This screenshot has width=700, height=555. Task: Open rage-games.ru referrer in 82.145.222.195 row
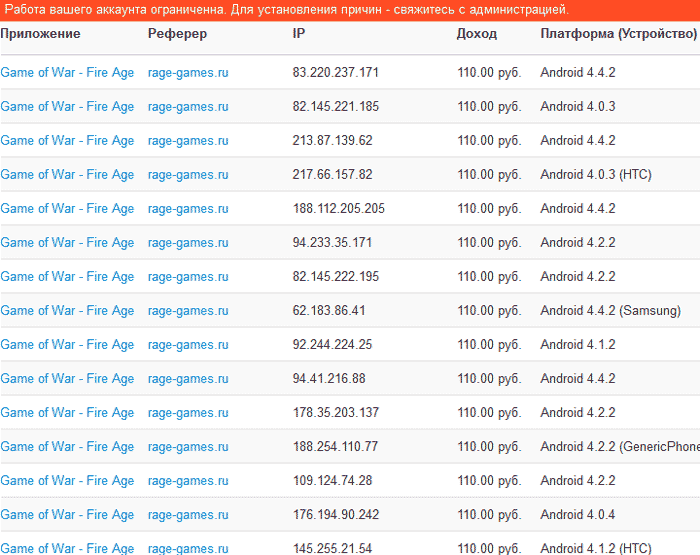(x=188, y=276)
